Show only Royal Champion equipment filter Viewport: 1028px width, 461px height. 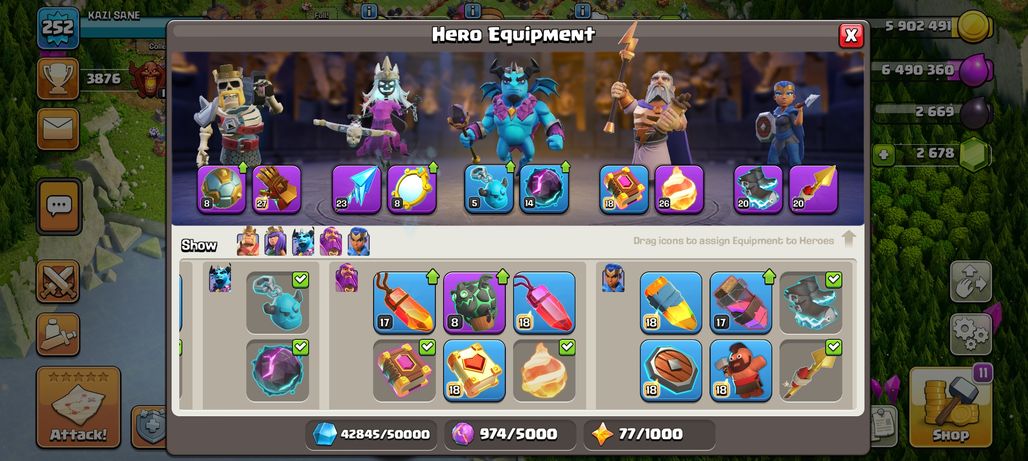coord(359,241)
